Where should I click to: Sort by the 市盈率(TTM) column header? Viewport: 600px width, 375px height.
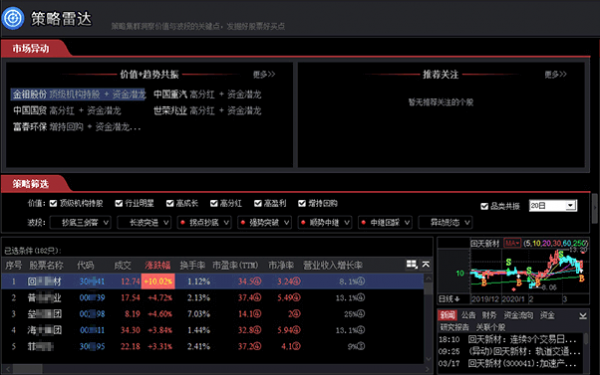[x=235, y=265]
